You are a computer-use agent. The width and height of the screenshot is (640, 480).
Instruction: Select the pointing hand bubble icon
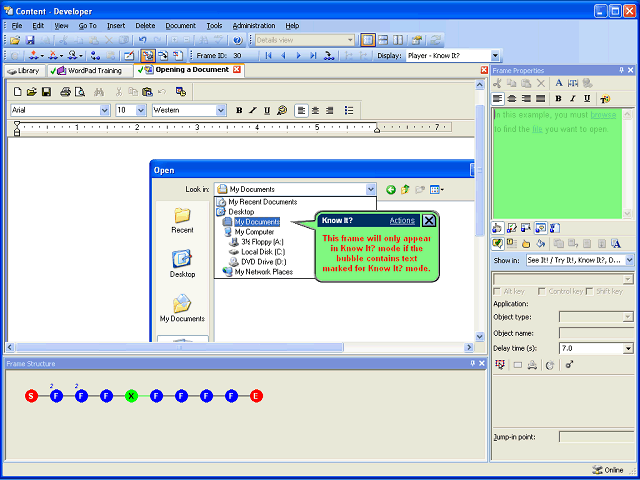[x=526, y=244]
